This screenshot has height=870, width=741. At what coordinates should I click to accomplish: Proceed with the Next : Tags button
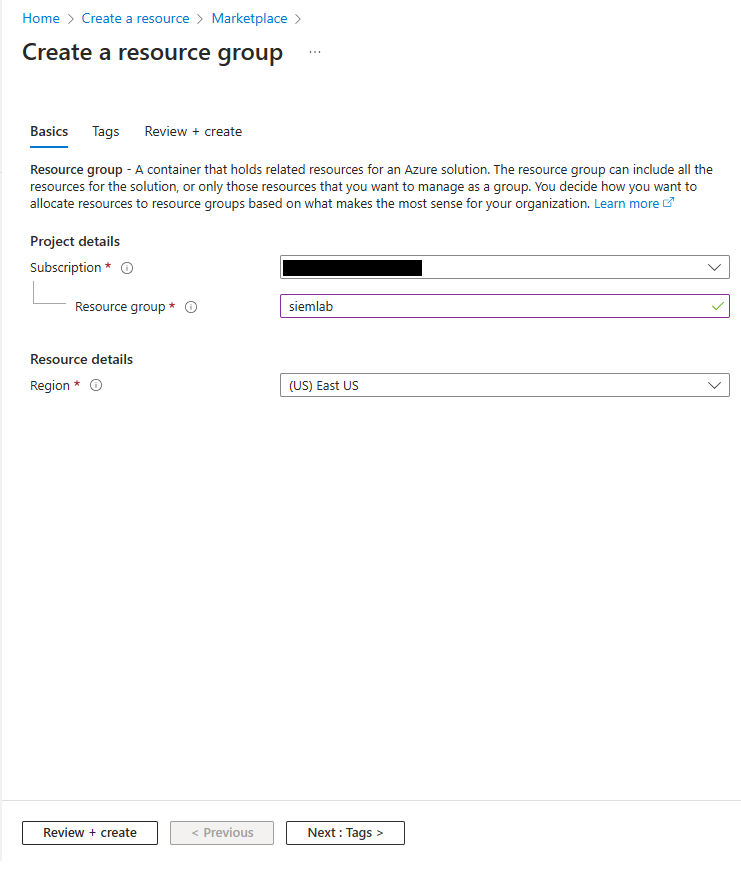tap(345, 833)
